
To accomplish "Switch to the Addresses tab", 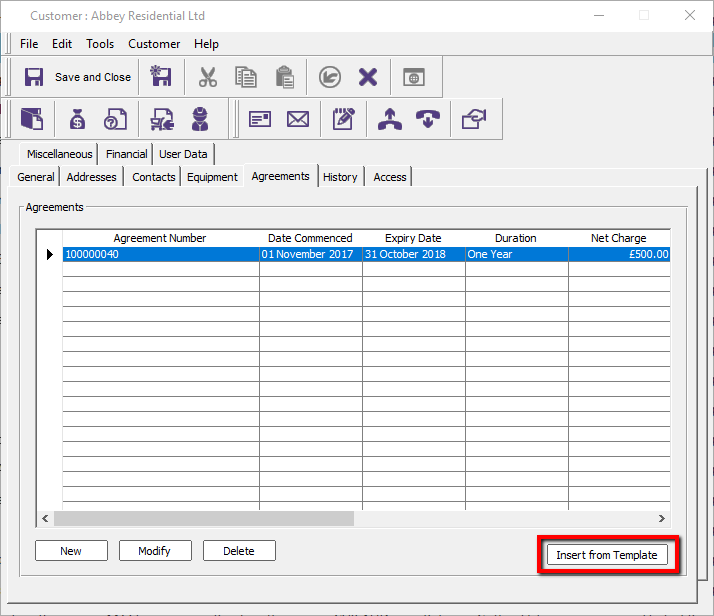I will coord(92,177).
